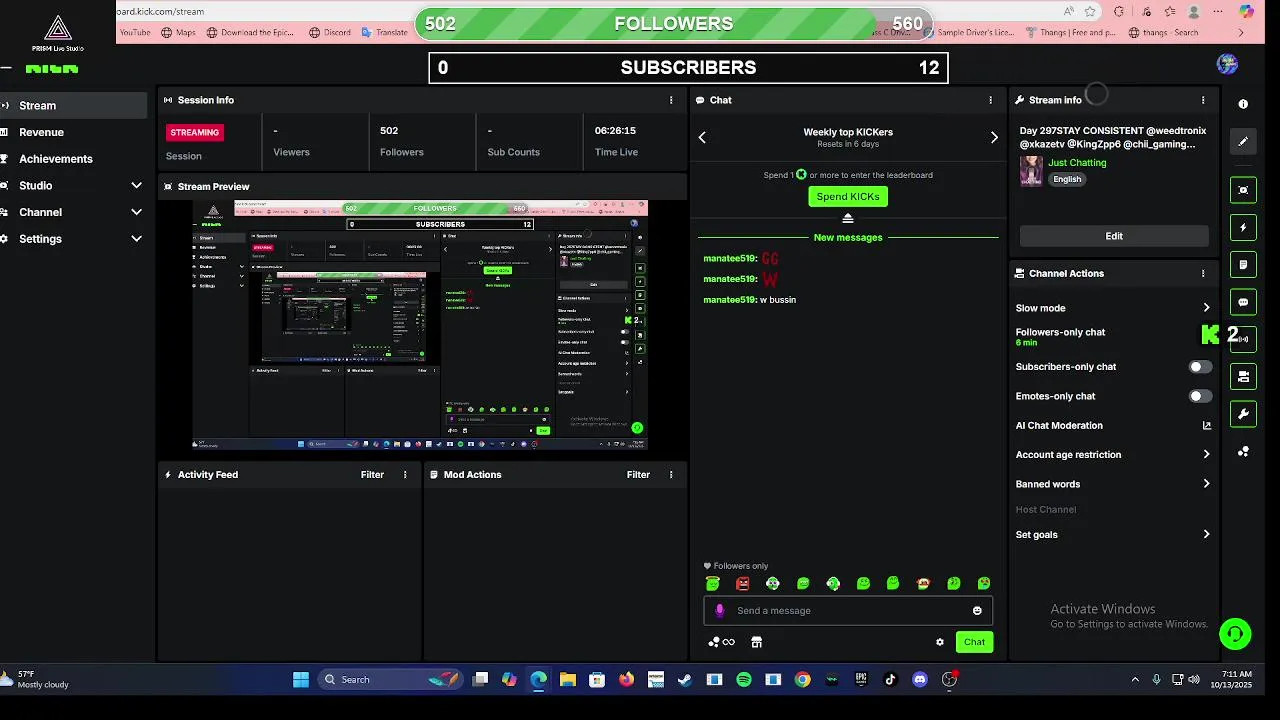
Task: Click the Followers-only chat label
Action: 1060,332
